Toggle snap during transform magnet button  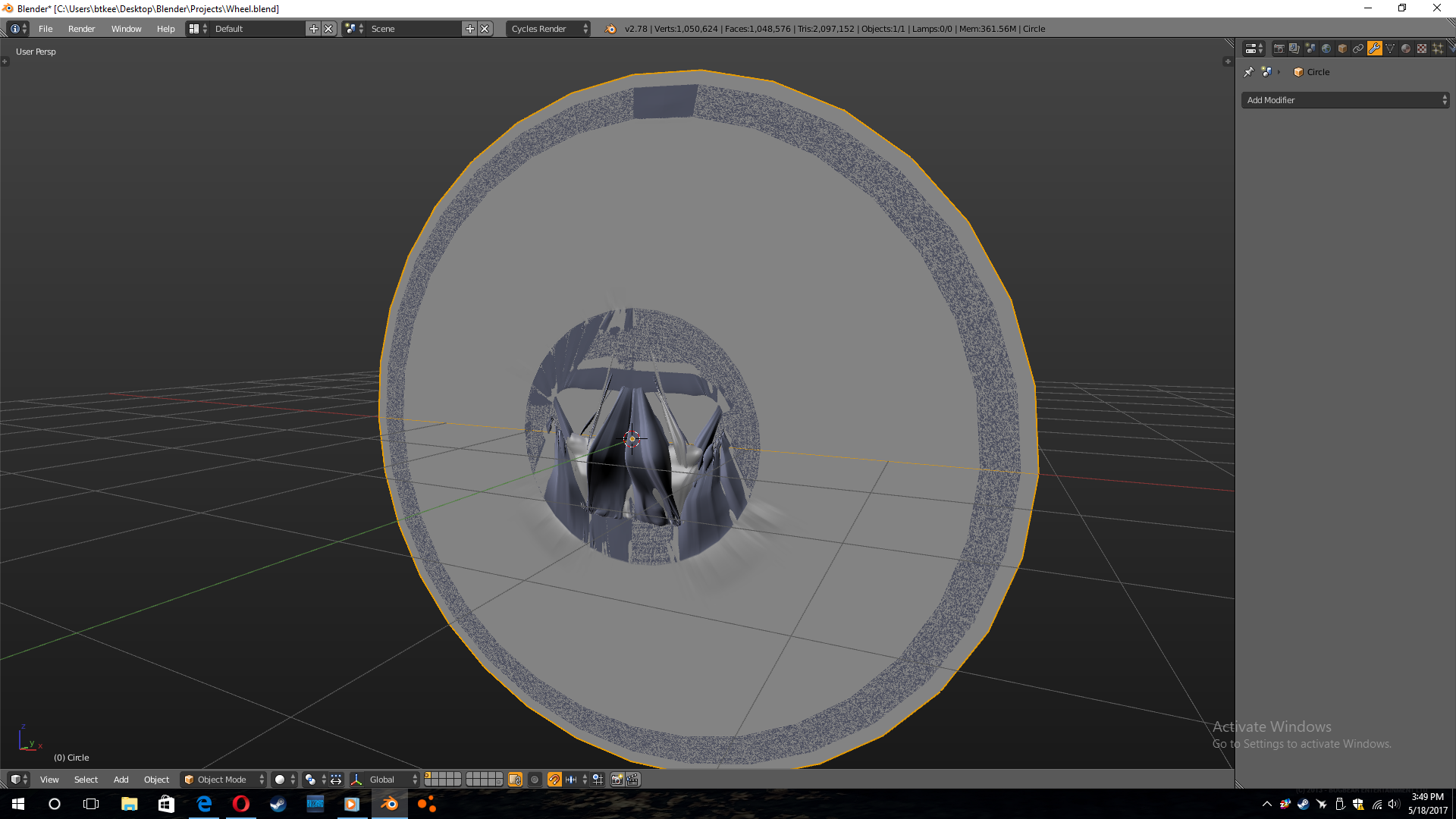point(554,780)
